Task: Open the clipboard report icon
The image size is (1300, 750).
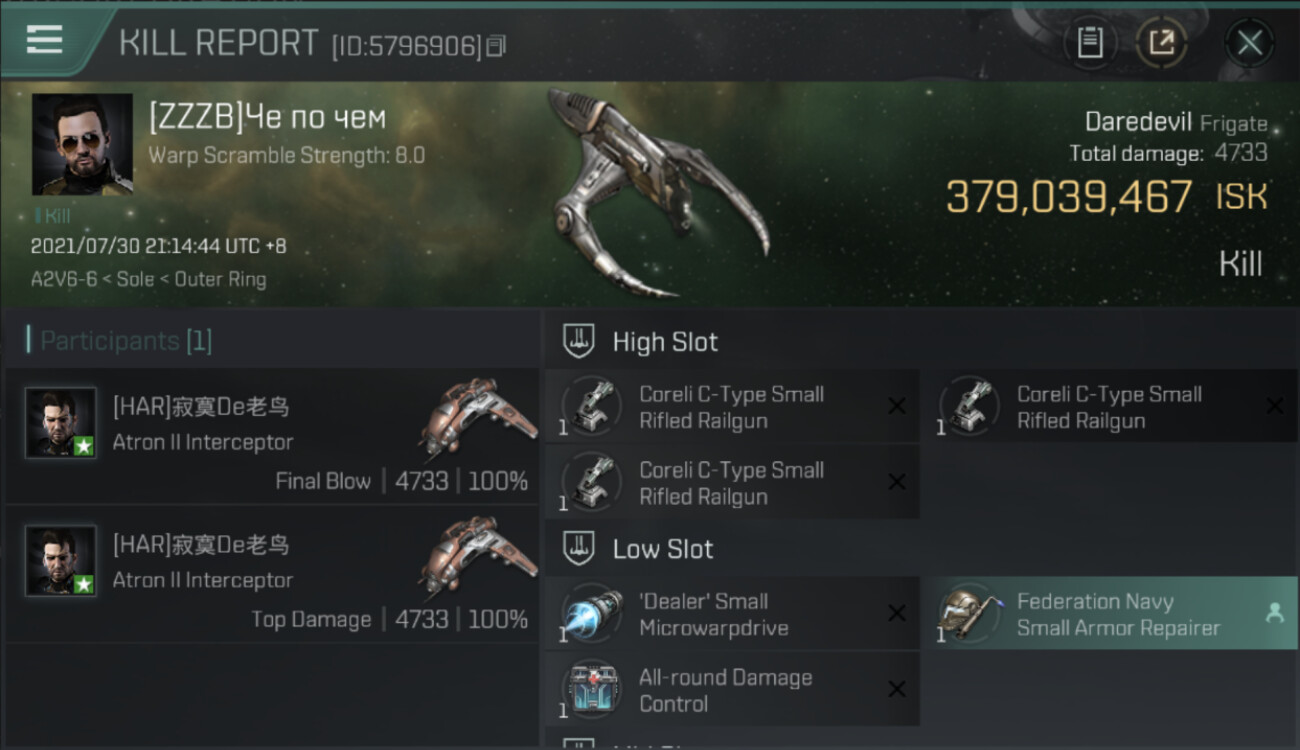Action: [1090, 42]
